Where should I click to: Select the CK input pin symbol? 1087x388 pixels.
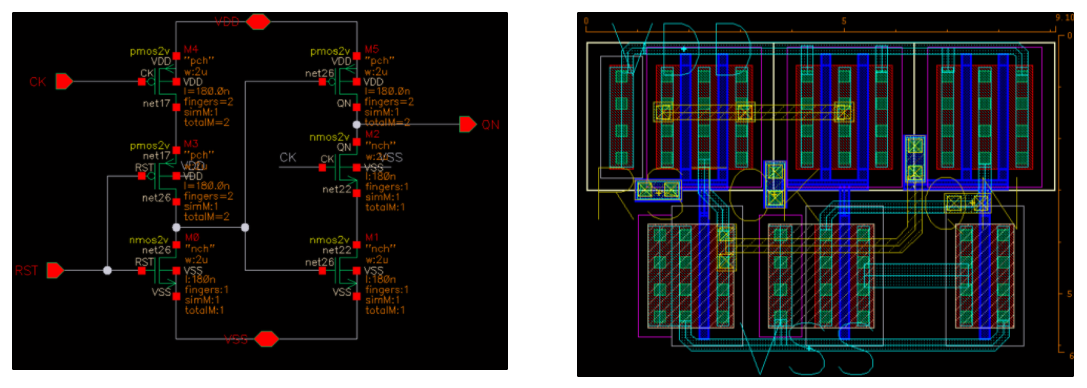[64, 82]
